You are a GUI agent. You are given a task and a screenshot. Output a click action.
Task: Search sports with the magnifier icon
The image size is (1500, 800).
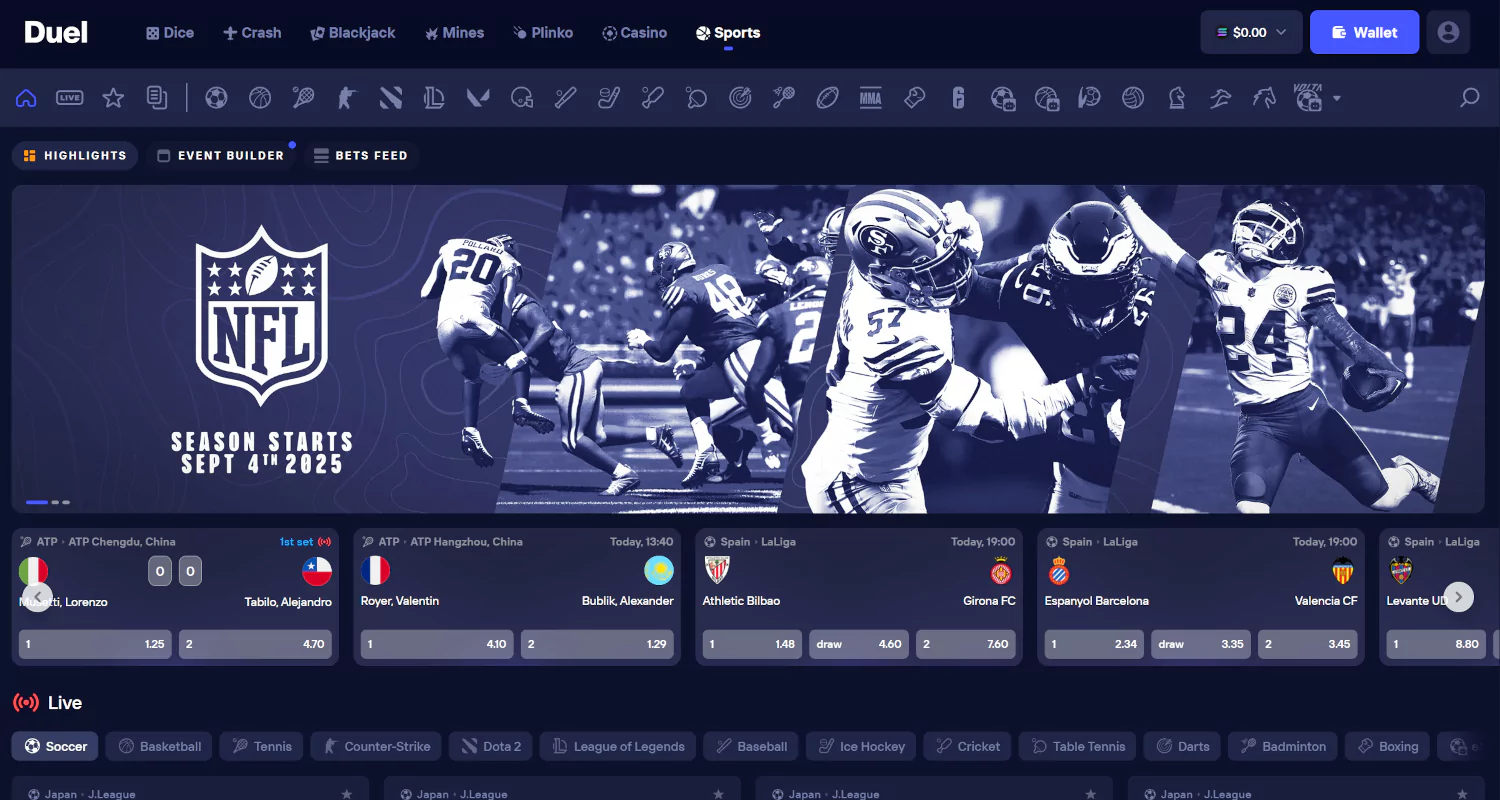pos(1469,97)
